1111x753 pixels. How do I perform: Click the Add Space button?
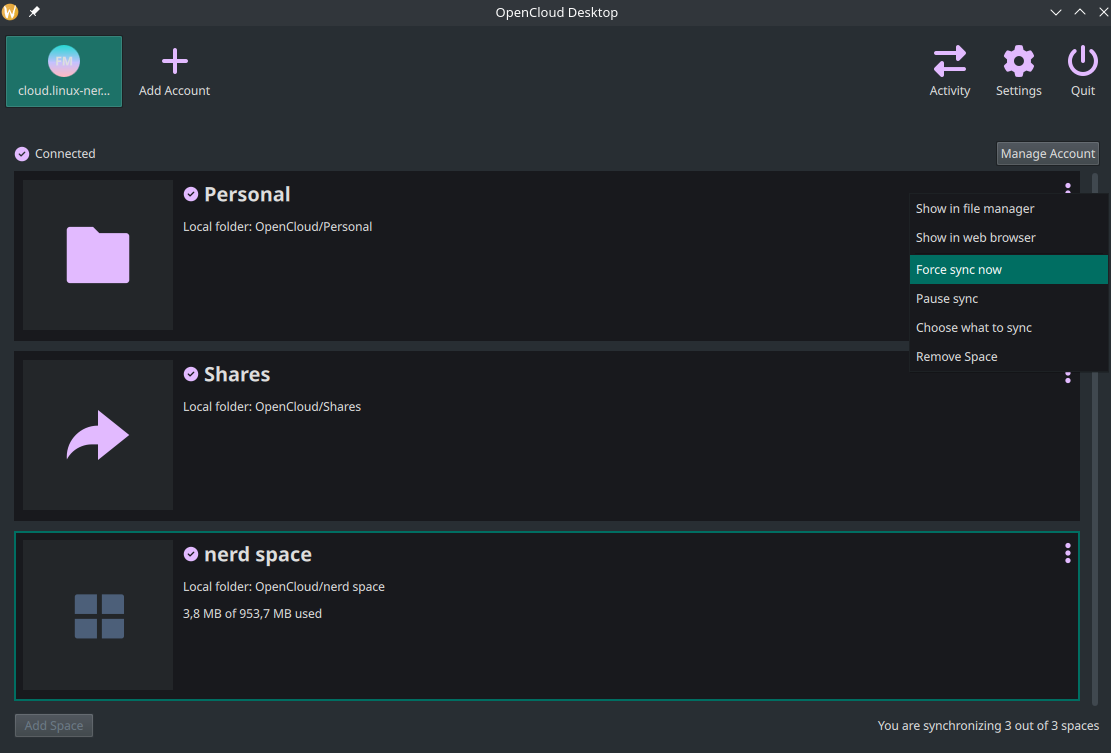(54, 725)
